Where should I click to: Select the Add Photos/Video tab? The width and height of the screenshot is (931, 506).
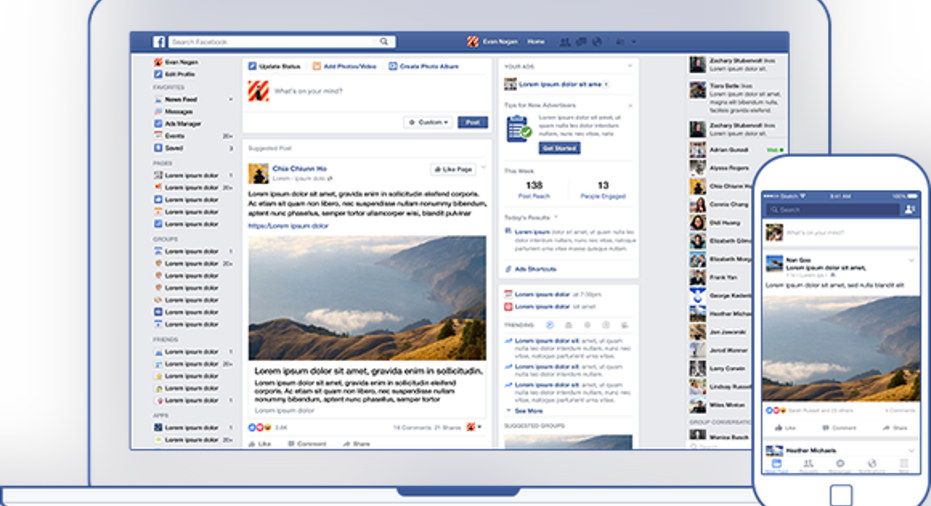pos(344,66)
